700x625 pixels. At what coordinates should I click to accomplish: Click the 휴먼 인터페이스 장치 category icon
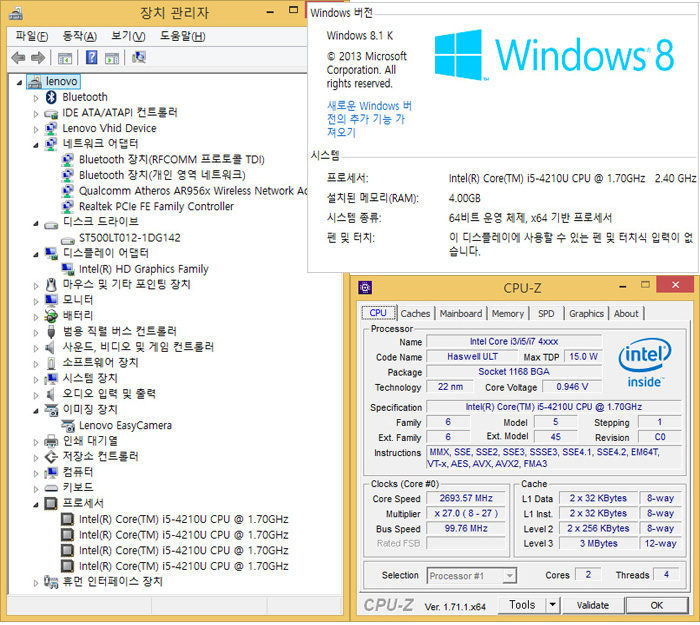point(51,582)
